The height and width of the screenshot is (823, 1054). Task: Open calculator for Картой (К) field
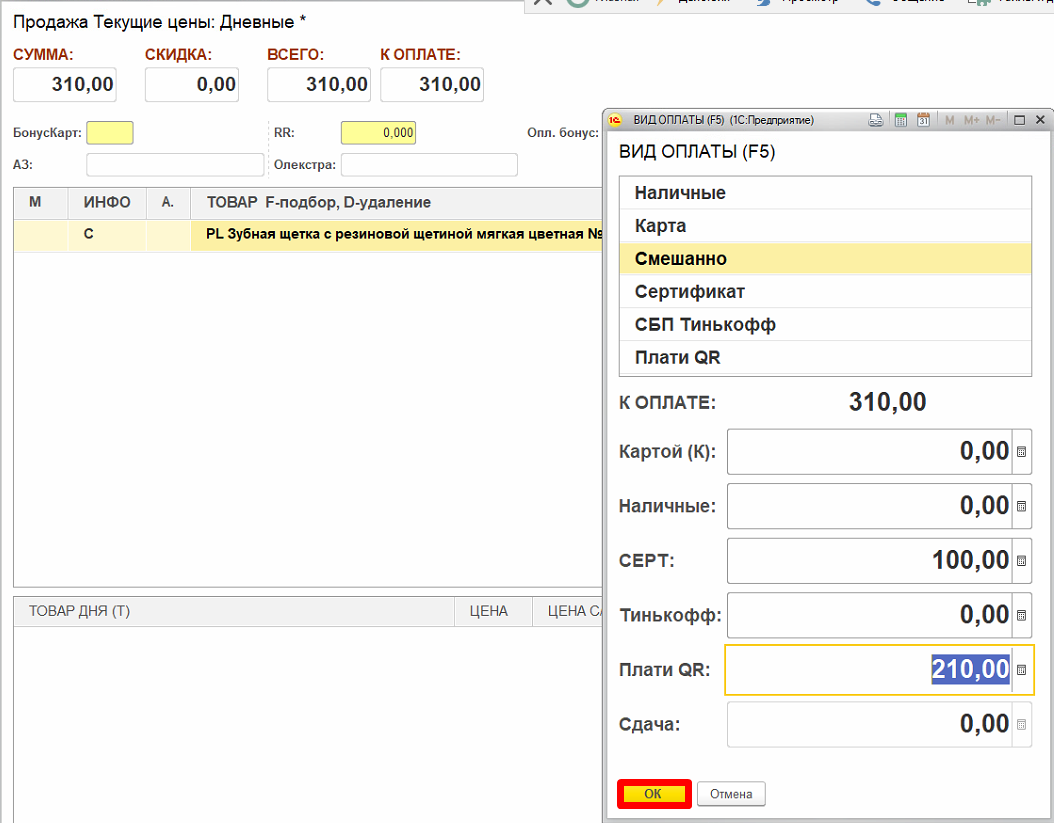[1021, 452]
